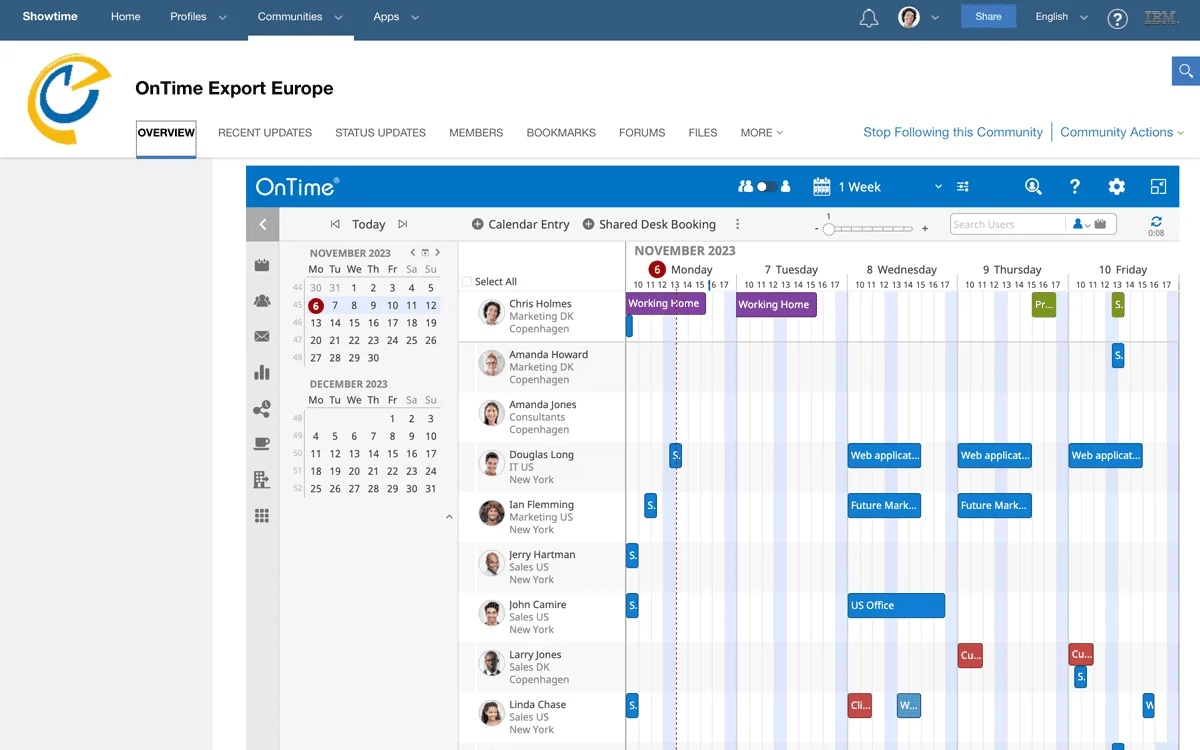
Task: Go to next period arrow after Today
Action: [x=402, y=224]
